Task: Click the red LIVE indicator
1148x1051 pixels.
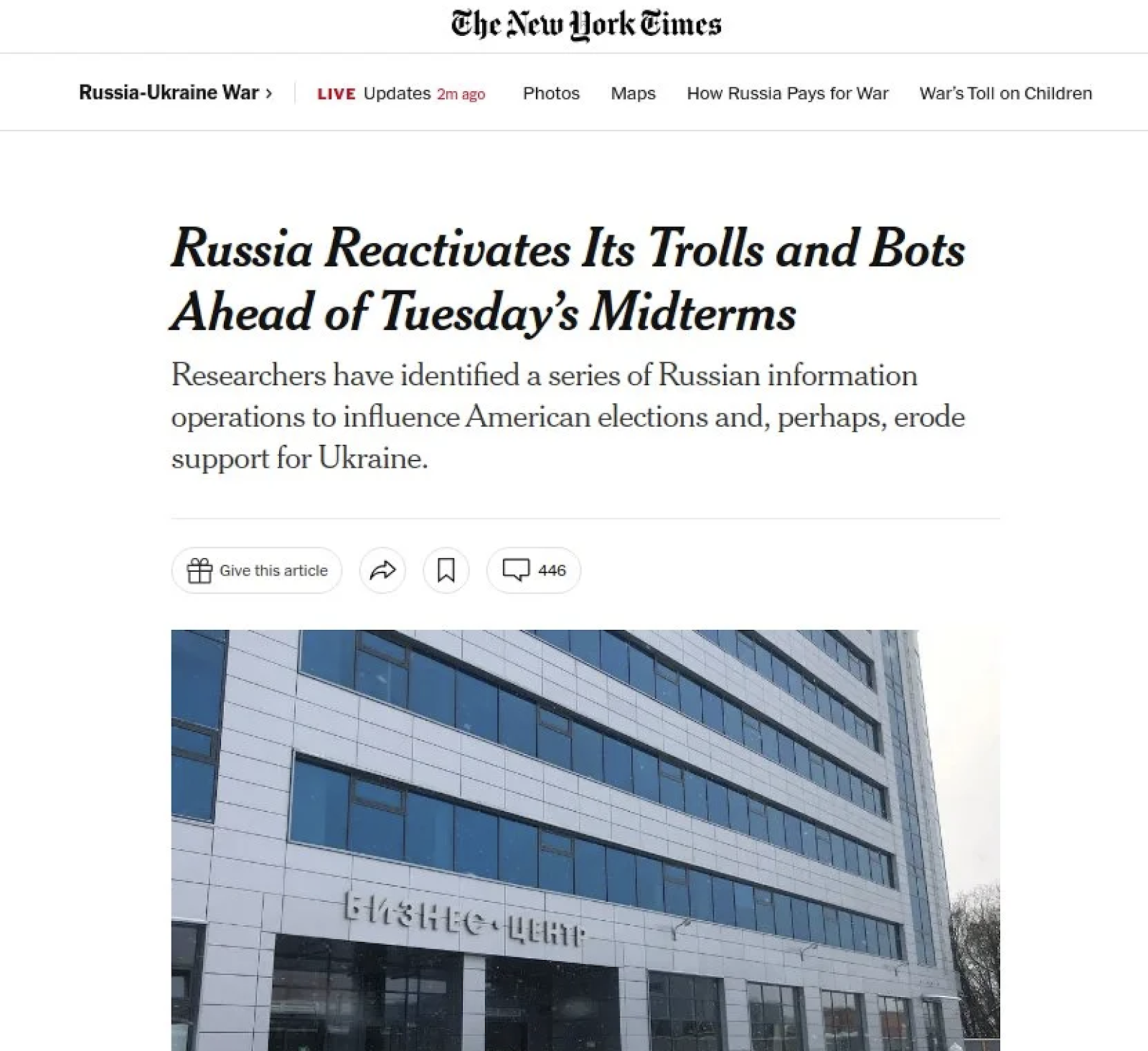Action: [x=337, y=94]
